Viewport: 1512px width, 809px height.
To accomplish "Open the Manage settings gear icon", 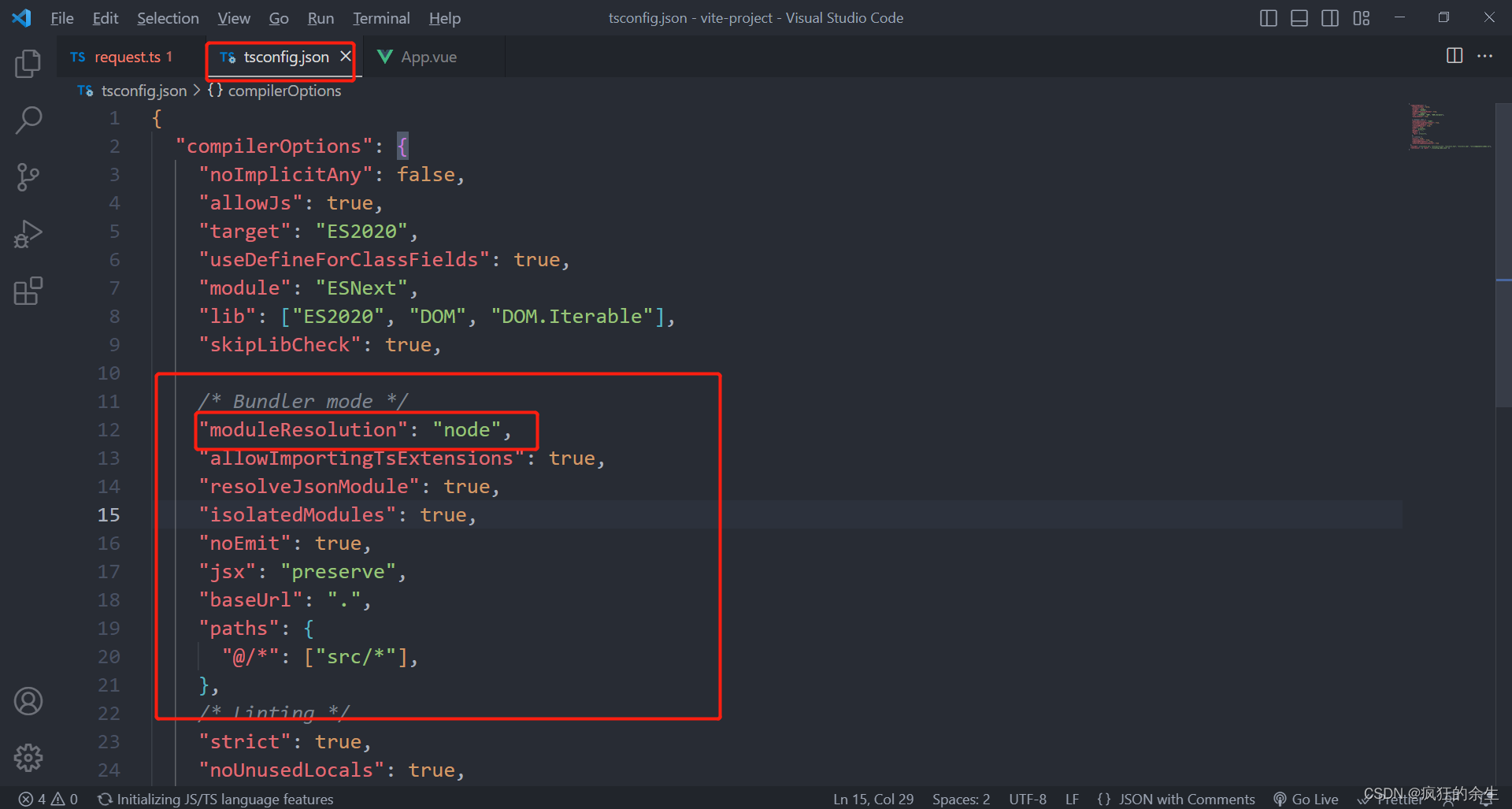I will coord(28,757).
